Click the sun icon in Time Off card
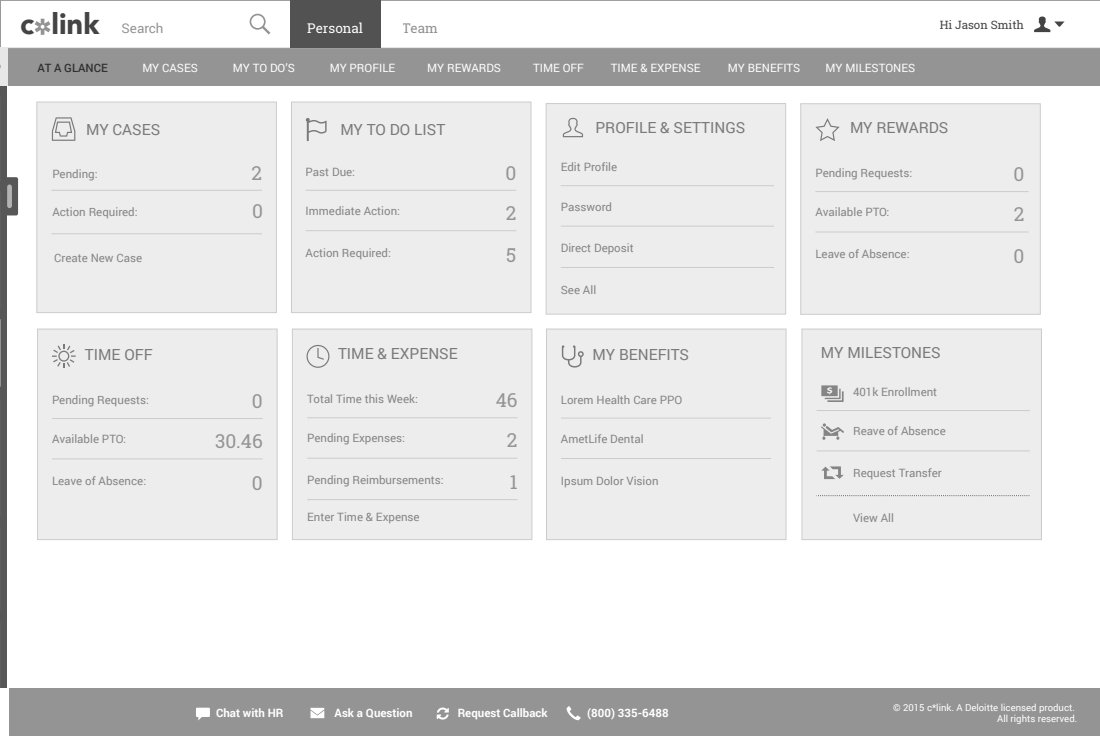The width and height of the screenshot is (1100, 736). coord(63,355)
